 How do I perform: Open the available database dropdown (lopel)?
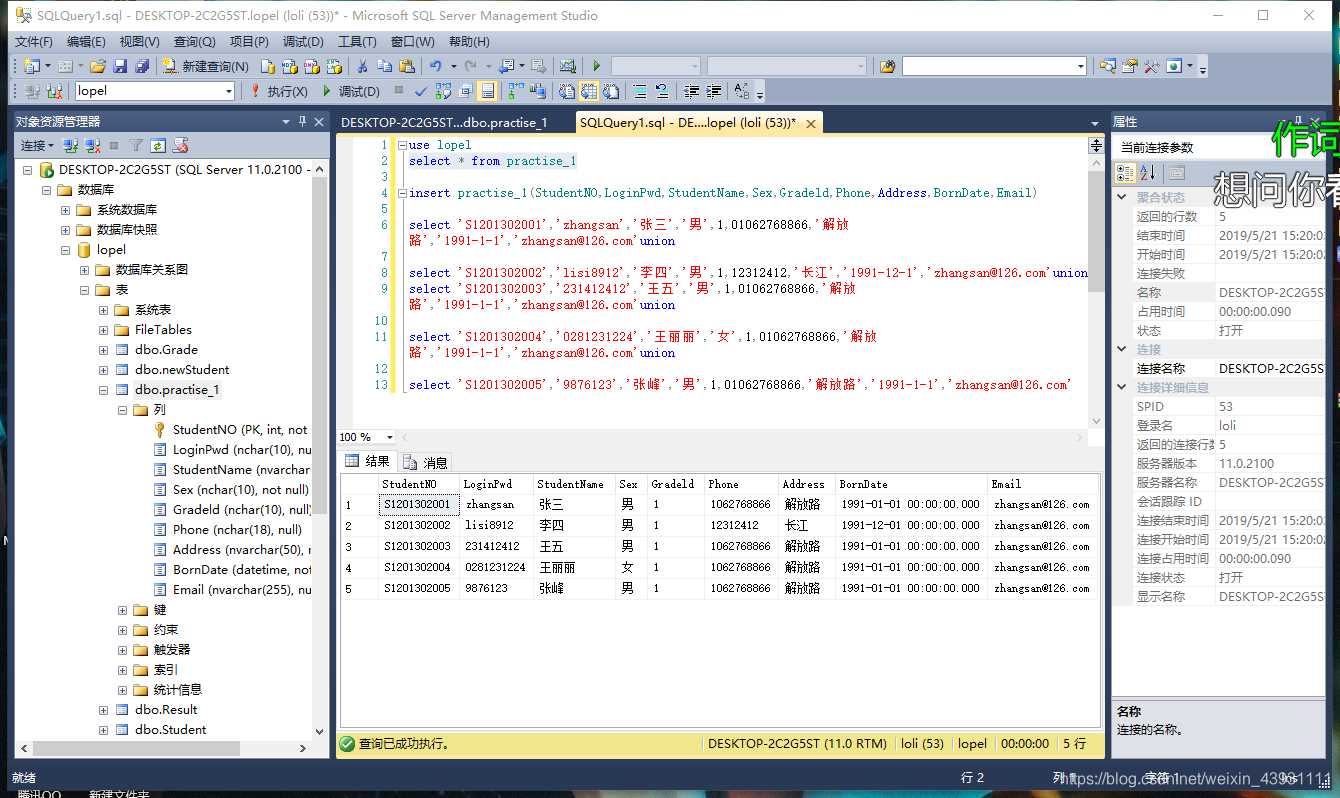coord(229,91)
